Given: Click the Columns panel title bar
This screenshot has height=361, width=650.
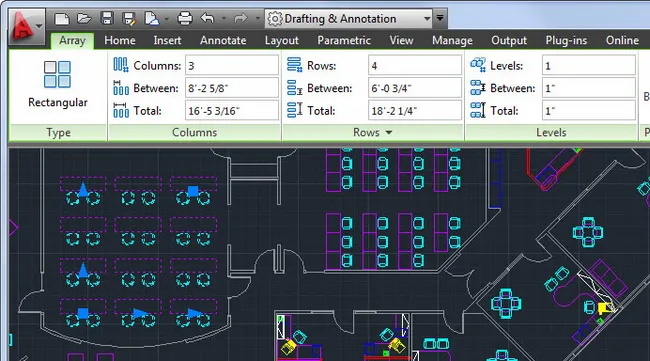Looking at the screenshot, I should [x=194, y=133].
